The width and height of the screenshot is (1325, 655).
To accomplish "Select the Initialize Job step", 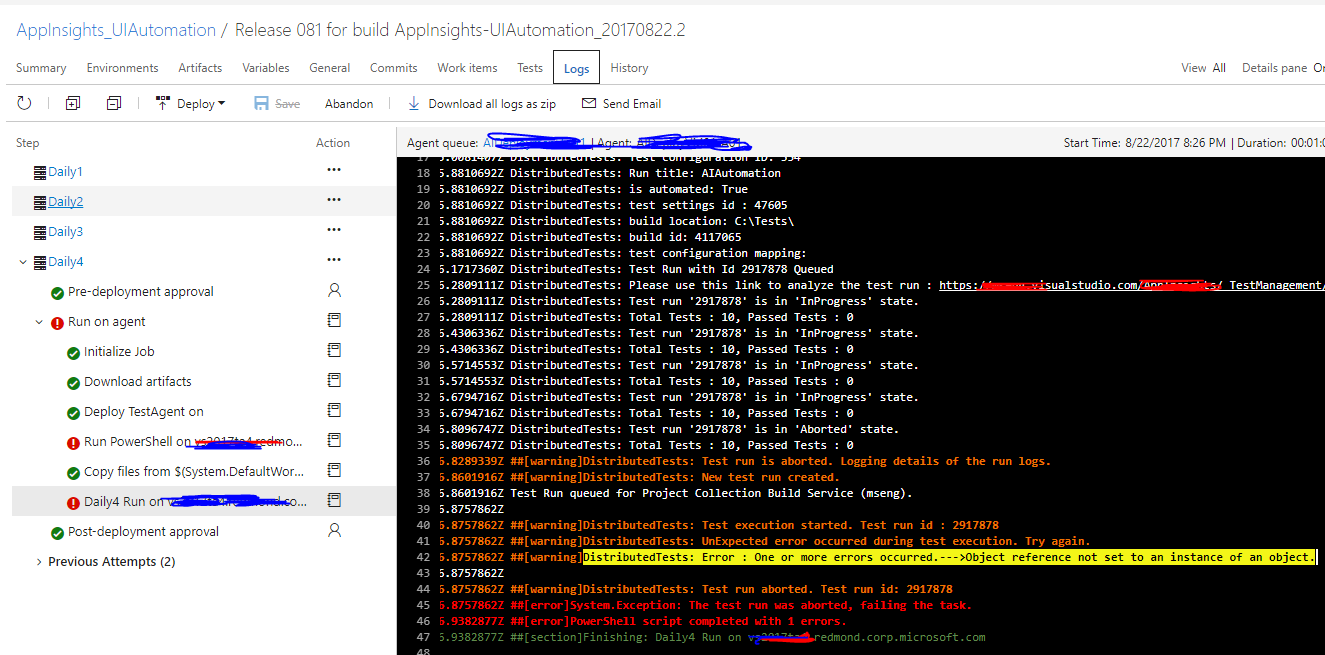I will click(119, 352).
